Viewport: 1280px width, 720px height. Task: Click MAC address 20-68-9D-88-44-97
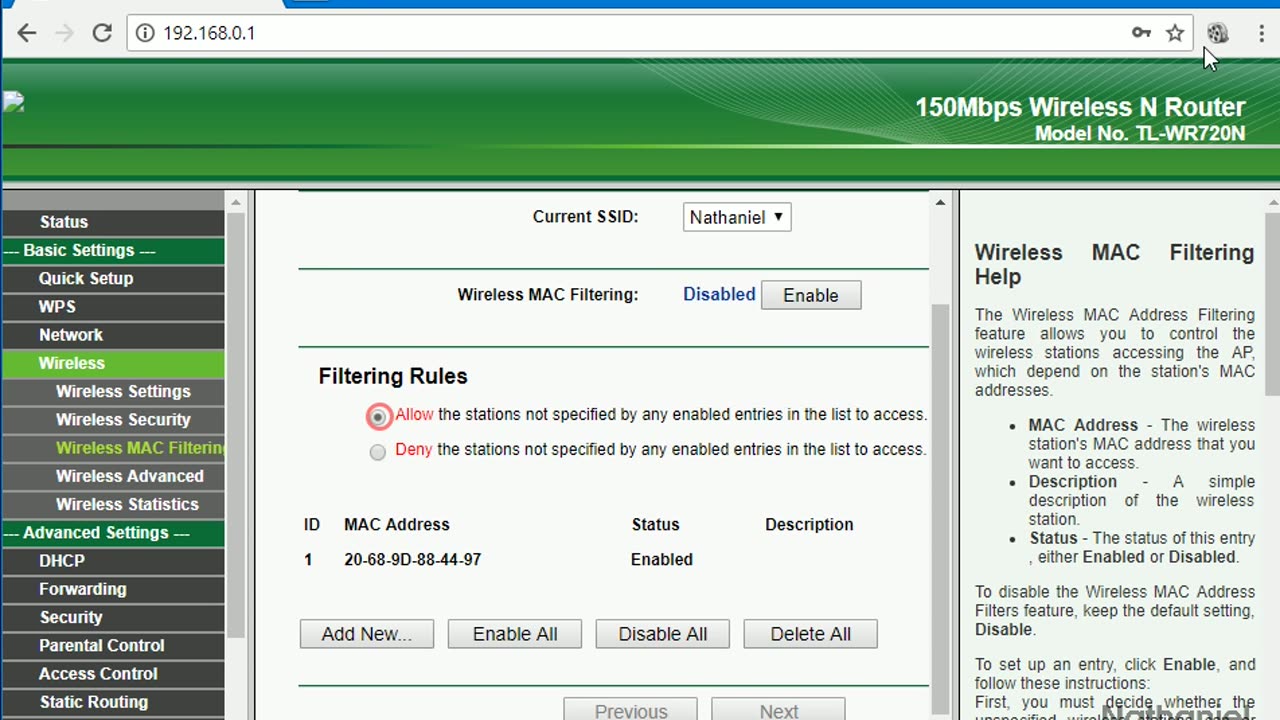[x=412, y=560]
